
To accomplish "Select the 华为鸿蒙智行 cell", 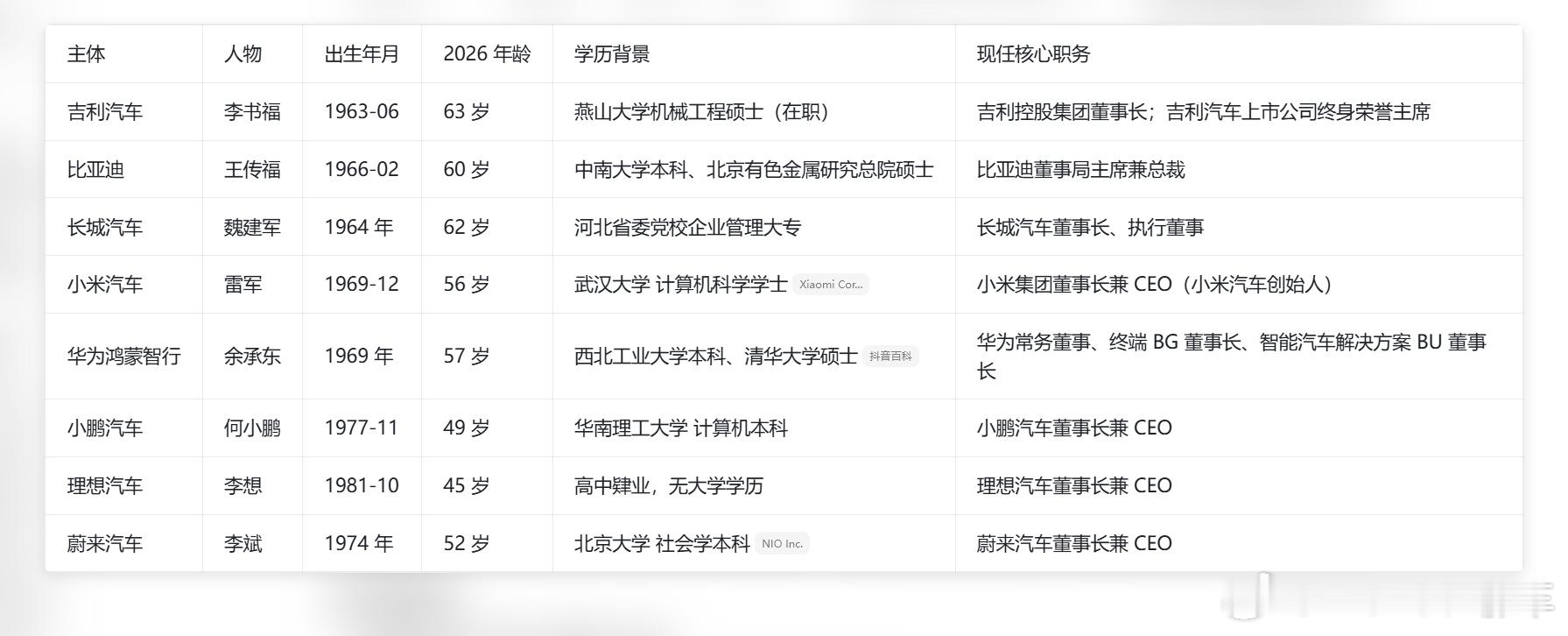I will click(124, 357).
